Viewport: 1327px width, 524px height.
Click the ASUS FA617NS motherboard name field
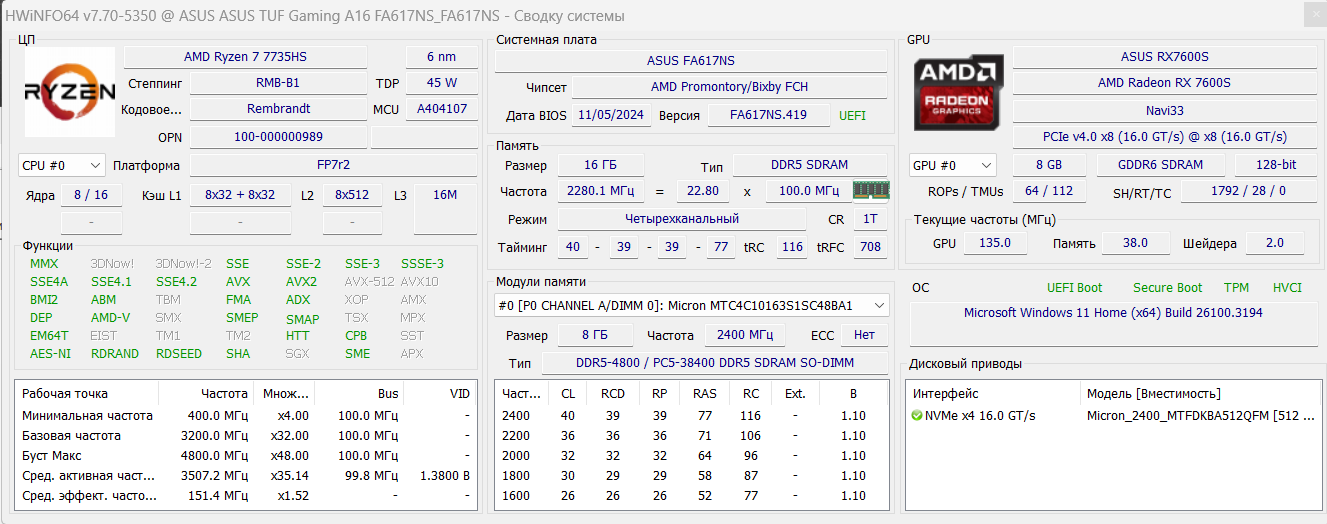[x=690, y=60]
